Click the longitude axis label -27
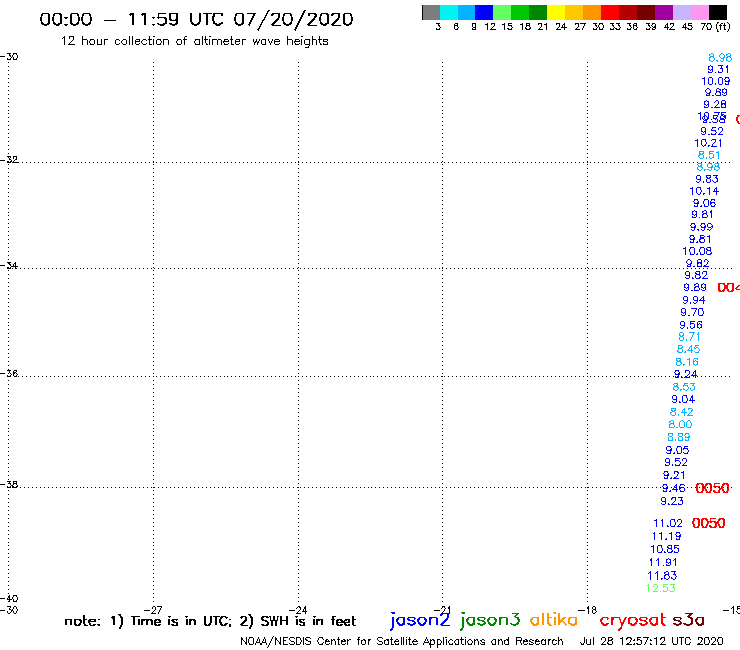This screenshot has height=650, width=740. point(154,610)
